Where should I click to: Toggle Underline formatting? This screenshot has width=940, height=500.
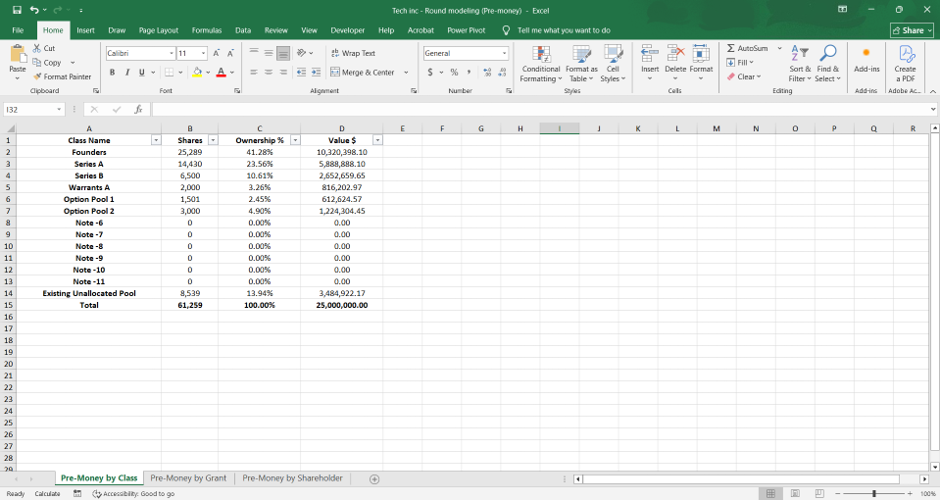coord(142,72)
